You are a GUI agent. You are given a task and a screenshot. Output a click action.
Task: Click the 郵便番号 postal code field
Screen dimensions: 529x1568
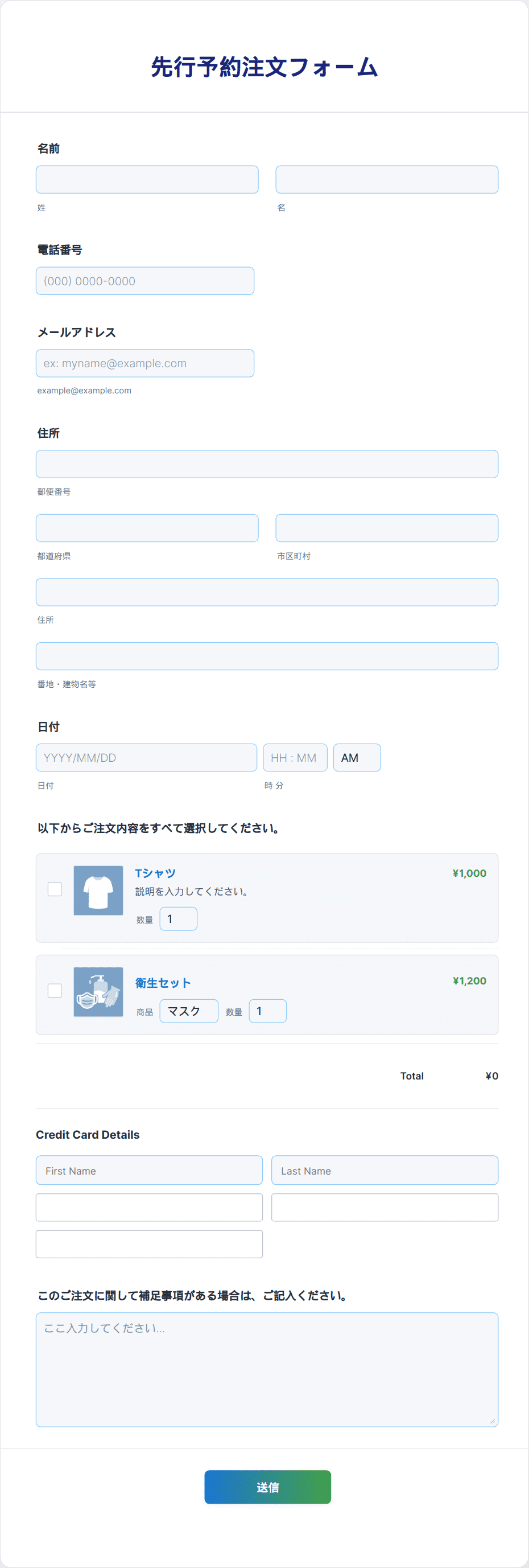[x=267, y=465]
